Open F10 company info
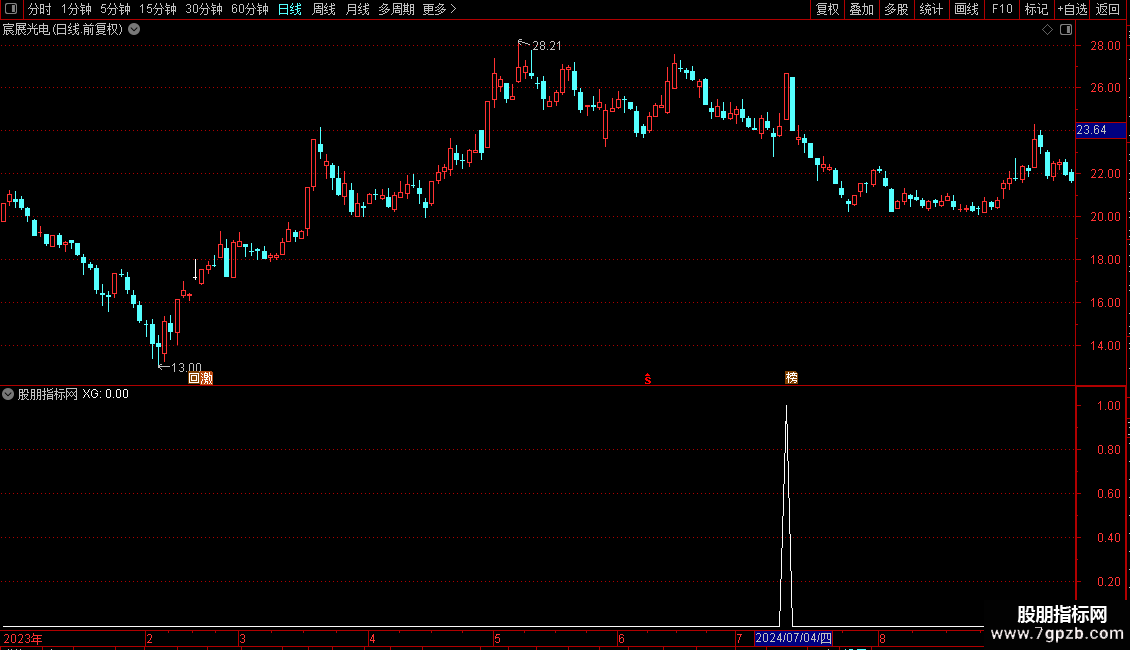 click(1002, 9)
